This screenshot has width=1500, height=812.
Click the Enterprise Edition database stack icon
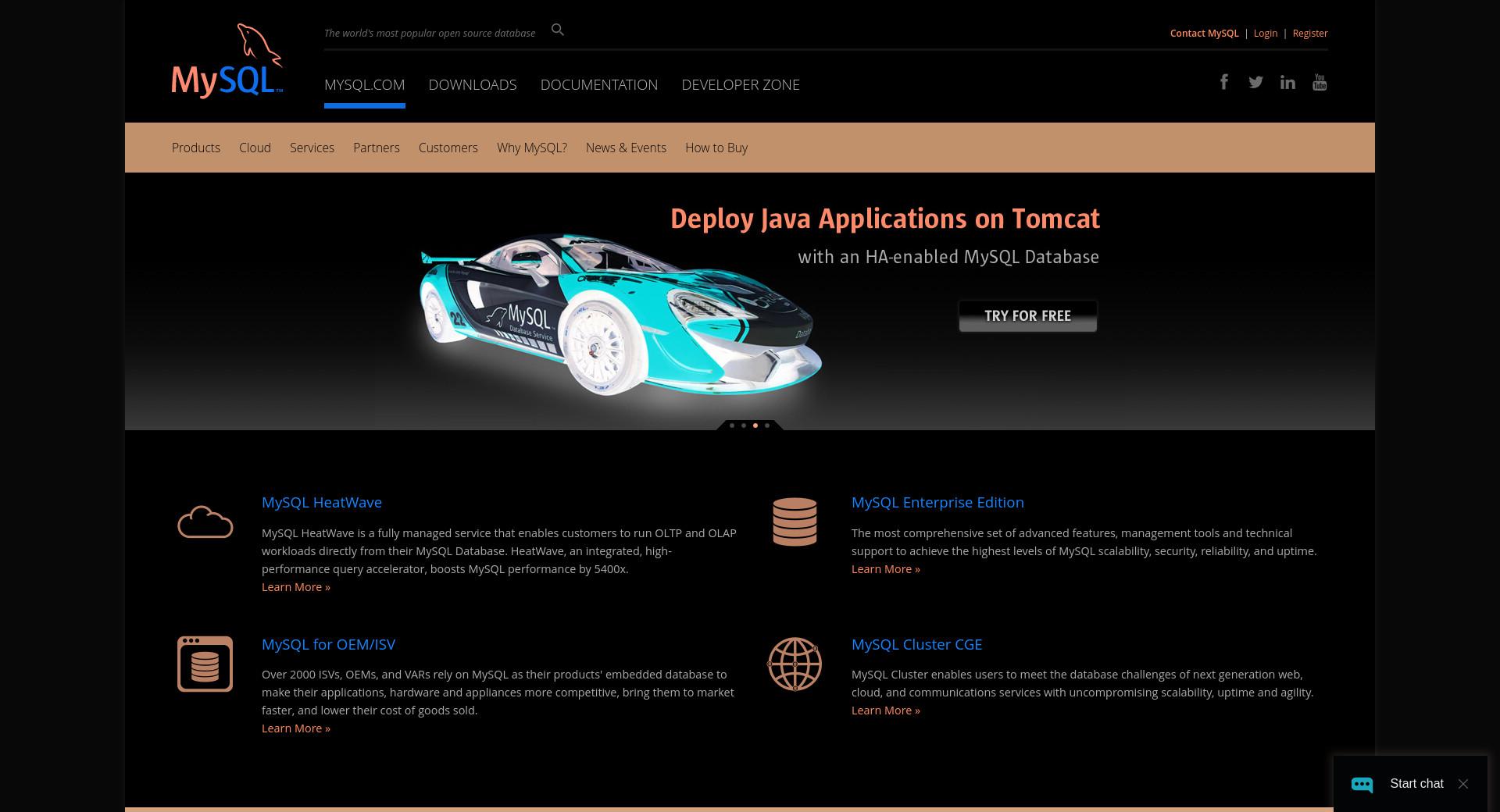coord(795,522)
